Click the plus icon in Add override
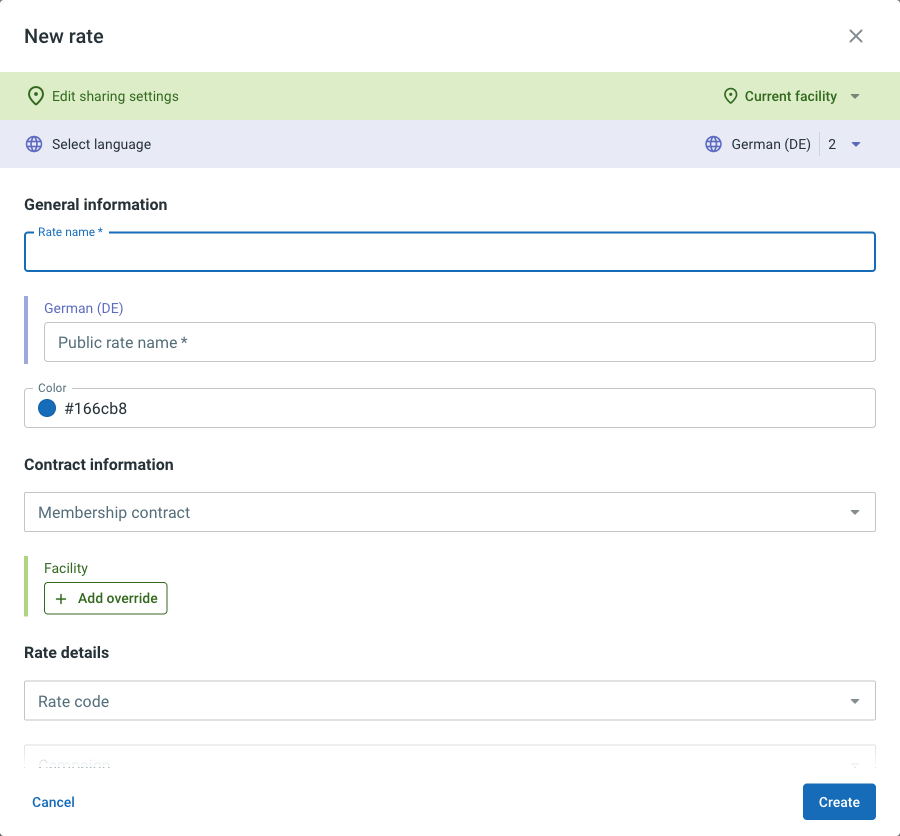Image resolution: width=900 pixels, height=836 pixels. pyautogui.click(x=61, y=599)
